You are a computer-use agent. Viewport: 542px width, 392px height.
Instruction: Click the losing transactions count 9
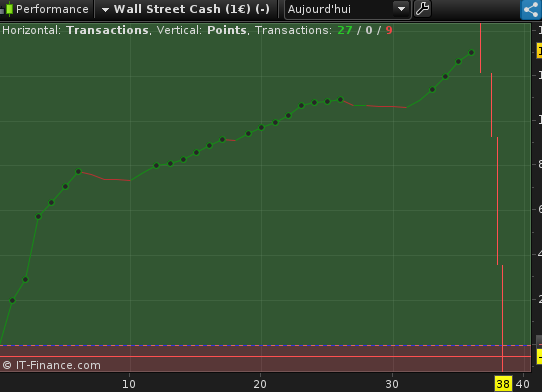coord(389,30)
